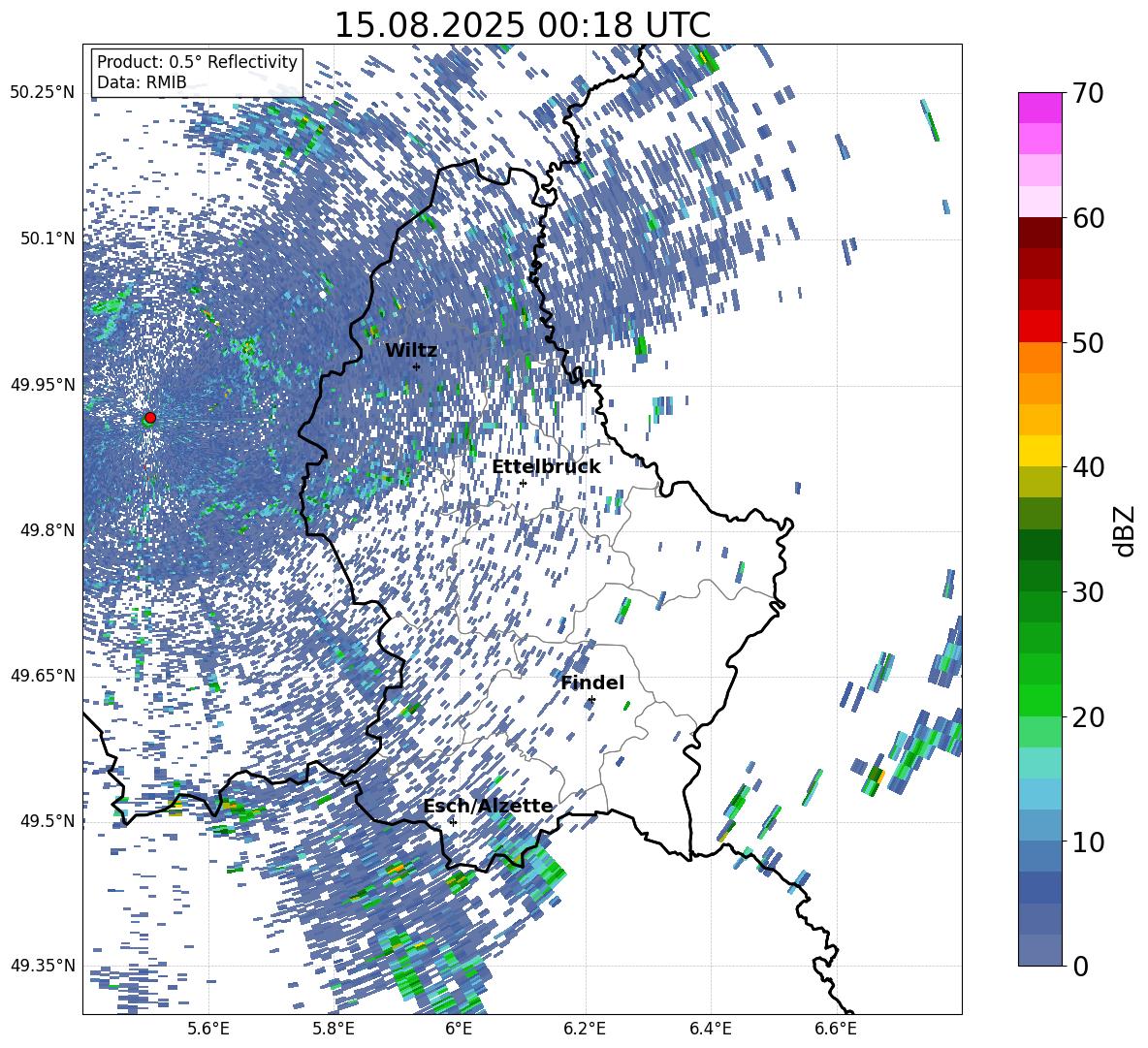Viewport: 1148px width, 1048px height.
Task: Click the longitude label 6°E
Action: [459, 1029]
